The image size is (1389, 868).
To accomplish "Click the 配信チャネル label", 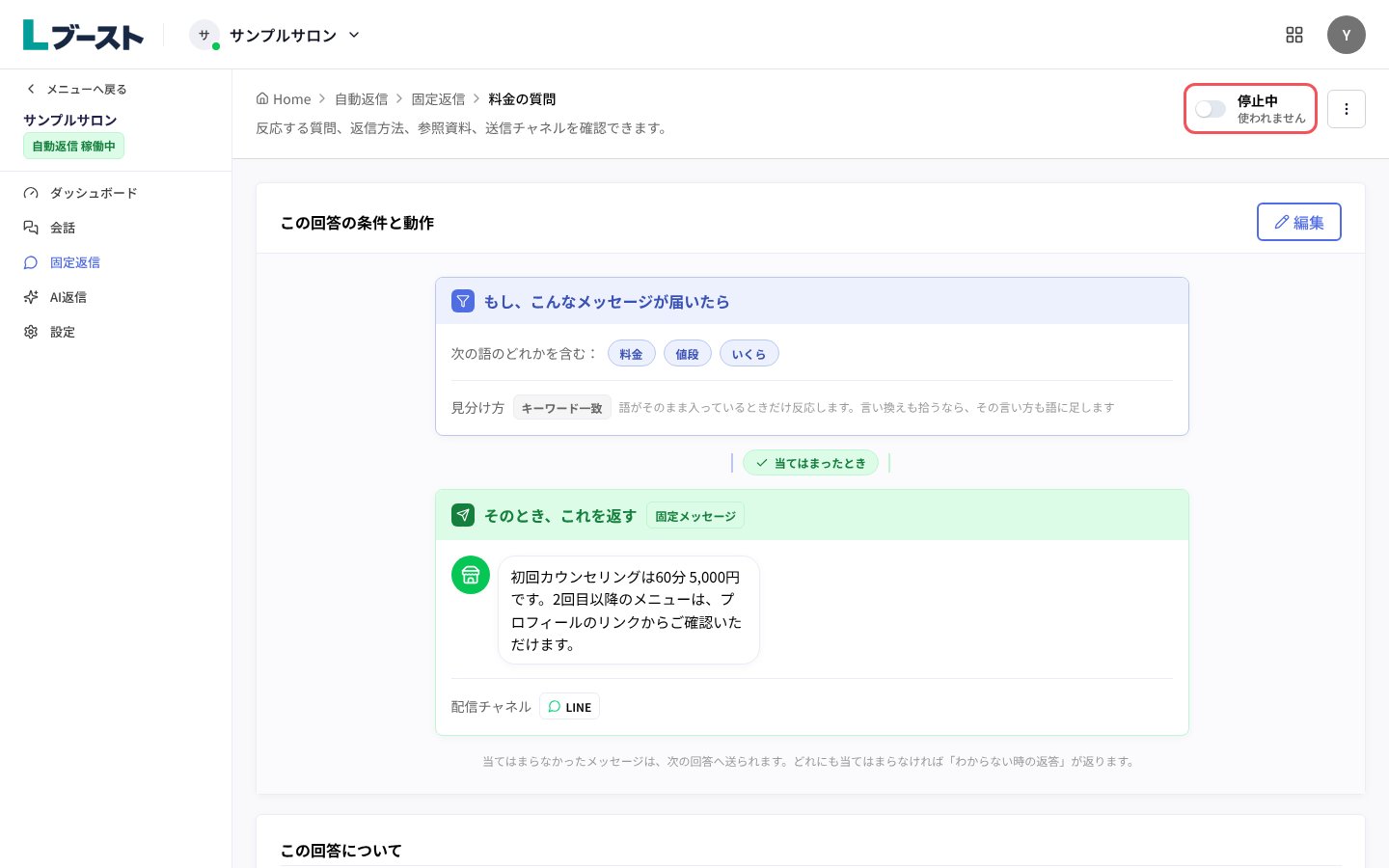I will coord(491,707).
